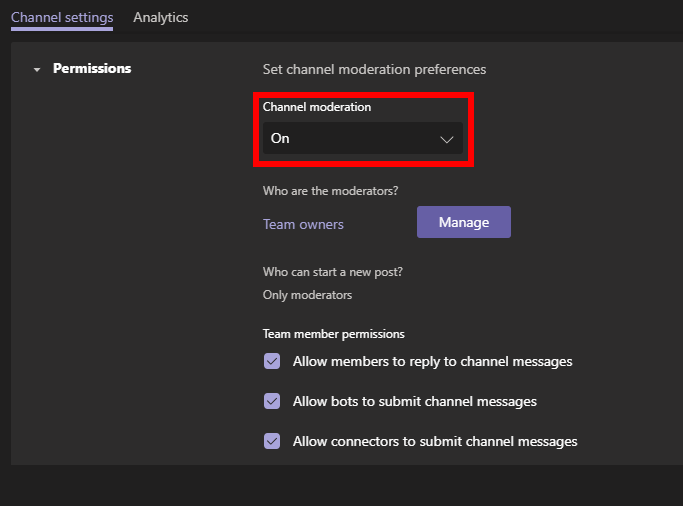Click the 'Team member permissions' heading
The image size is (683, 506).
334,334
